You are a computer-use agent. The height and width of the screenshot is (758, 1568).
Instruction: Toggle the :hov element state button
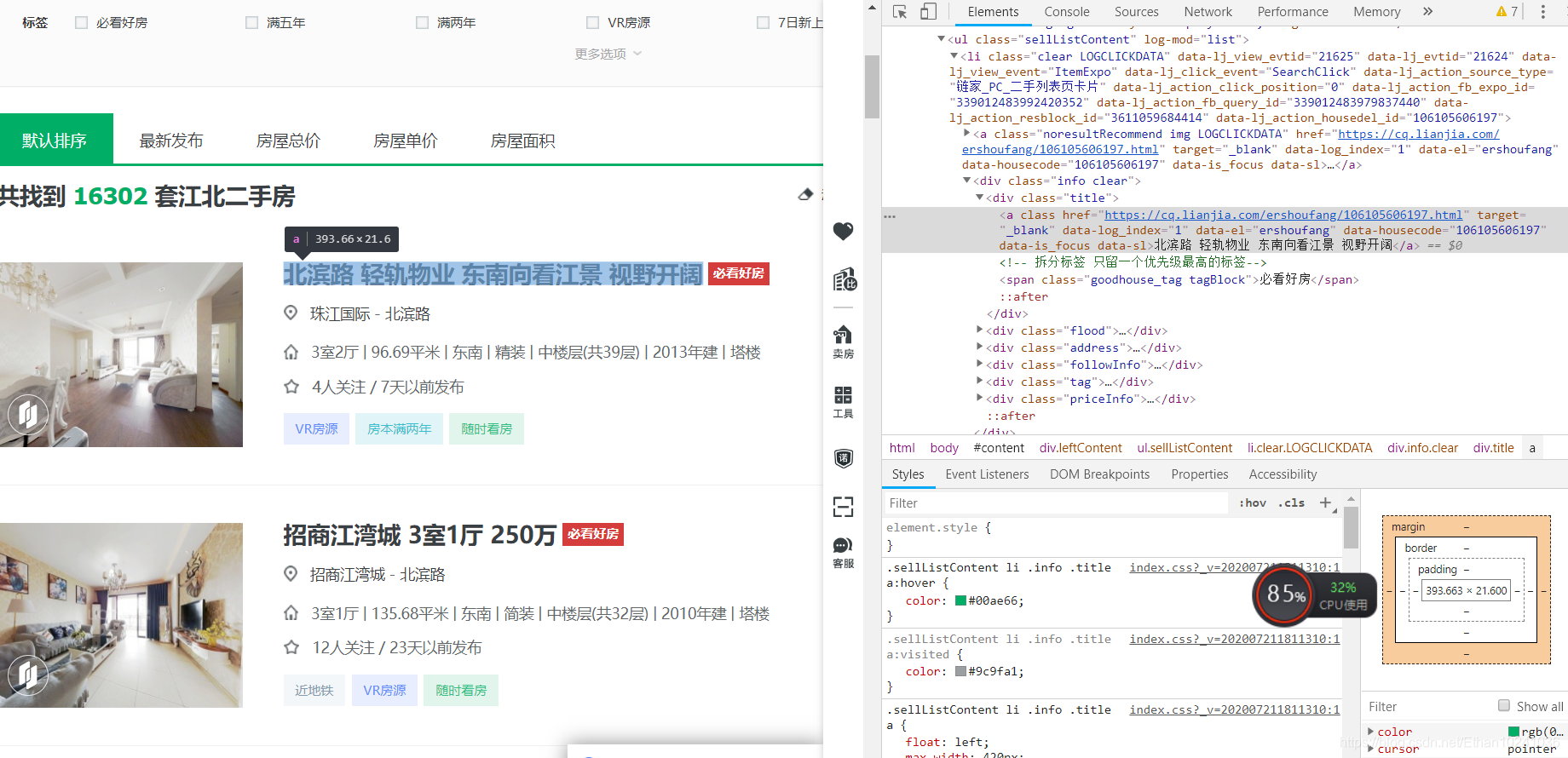pyautogui.click(x=1253, y=503)
